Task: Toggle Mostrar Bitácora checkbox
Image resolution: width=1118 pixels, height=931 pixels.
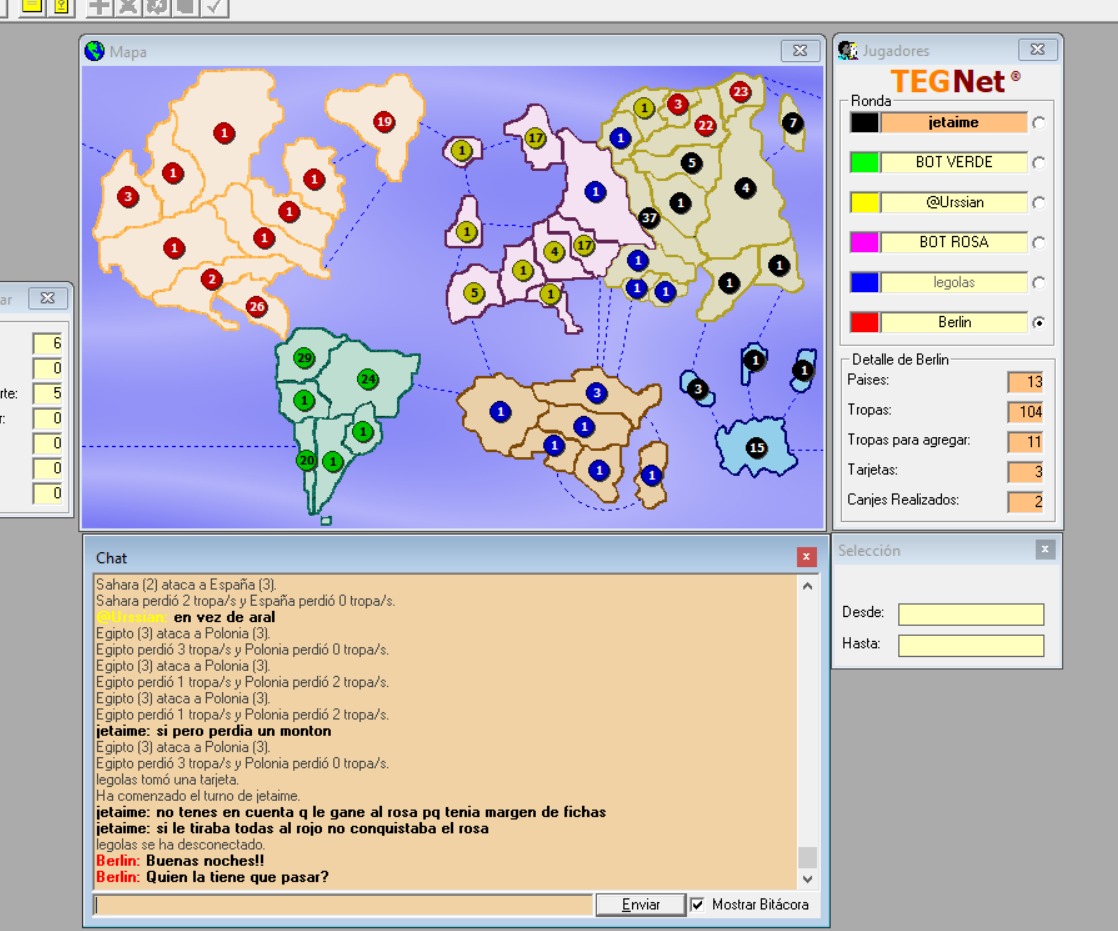Action: pos(697,905)
